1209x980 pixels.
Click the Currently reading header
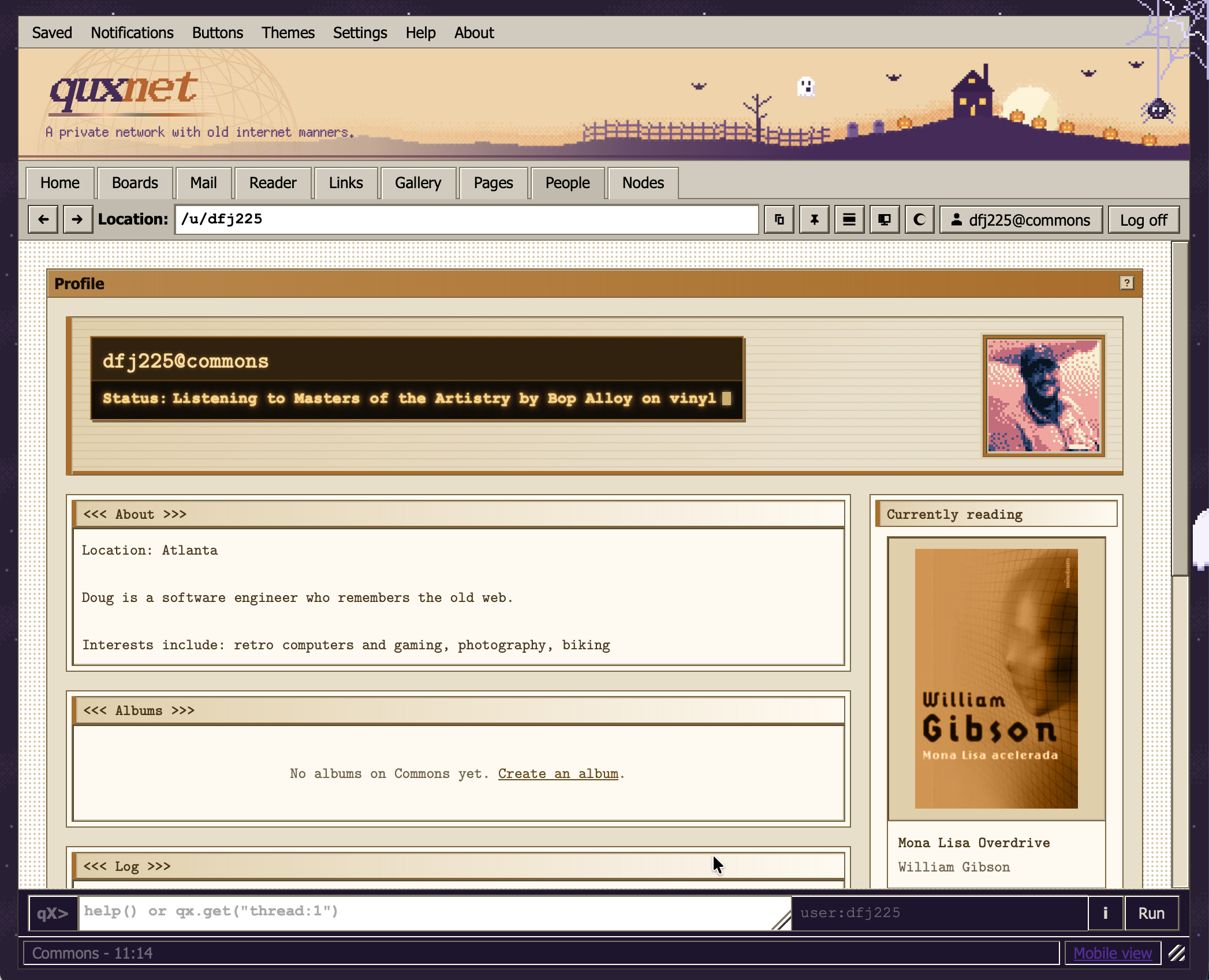pos(997,514)
